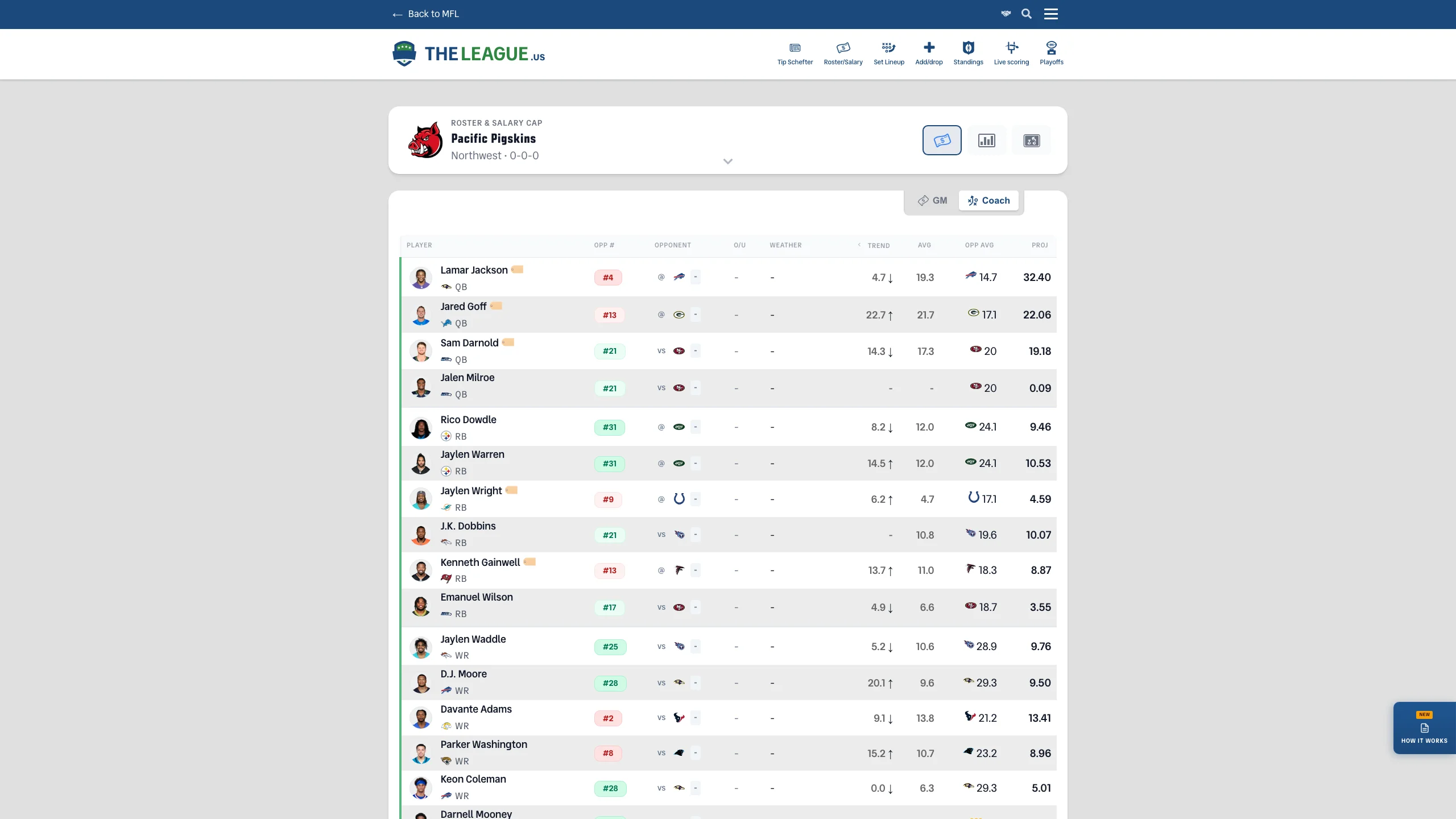Open Davante Adams player link

click(476, 709)
